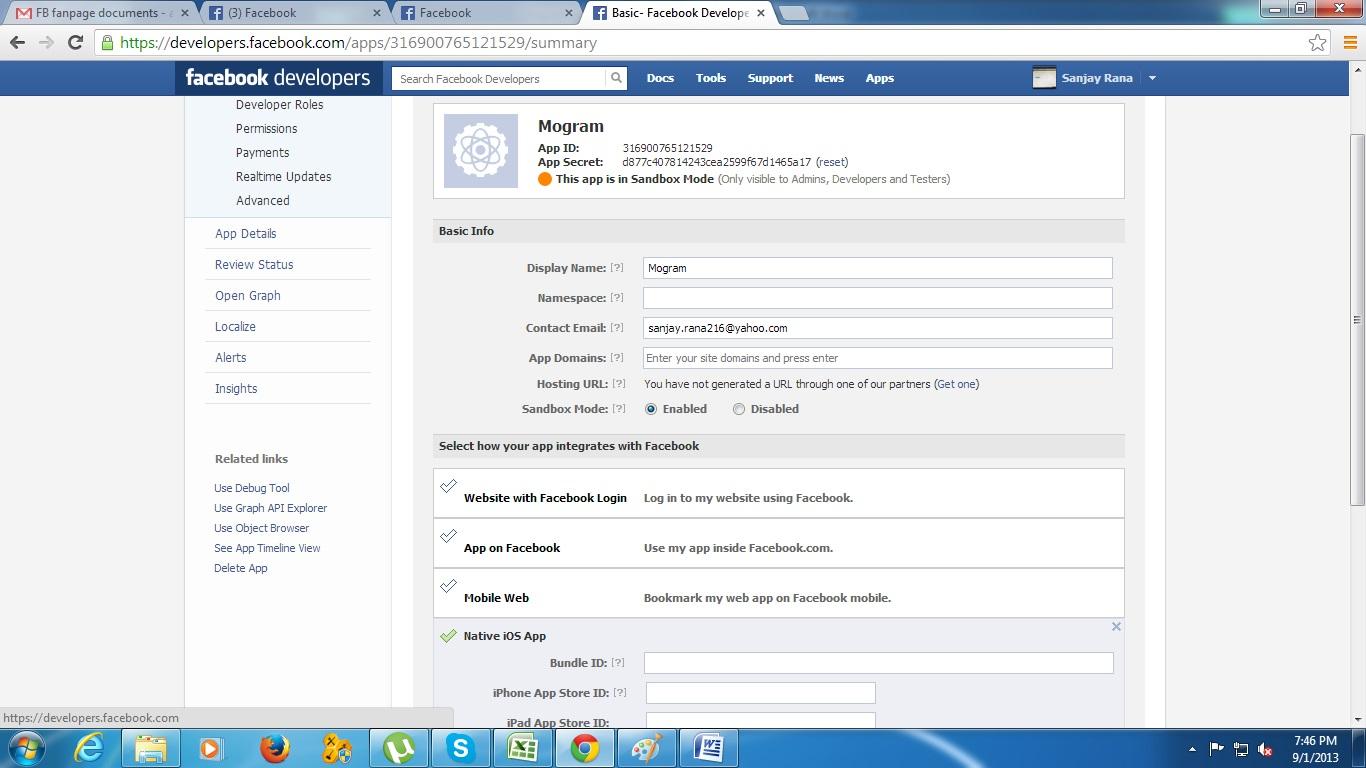The height and width of the screenshot is (768, 1366).
Task: Click the Get one hosting link
Action: pyautogui.click(x=956, y=384)
